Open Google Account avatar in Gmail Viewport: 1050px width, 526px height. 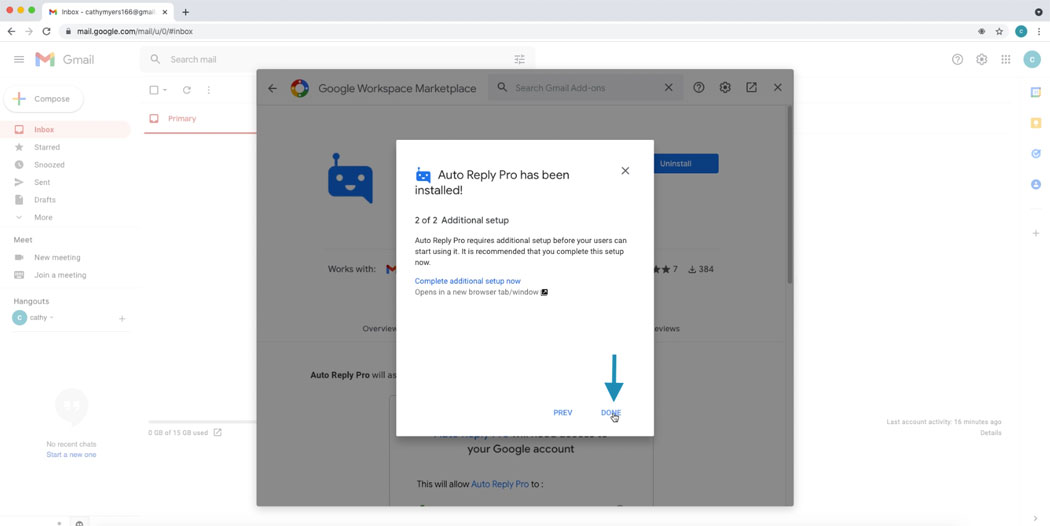click(1032, 60)
